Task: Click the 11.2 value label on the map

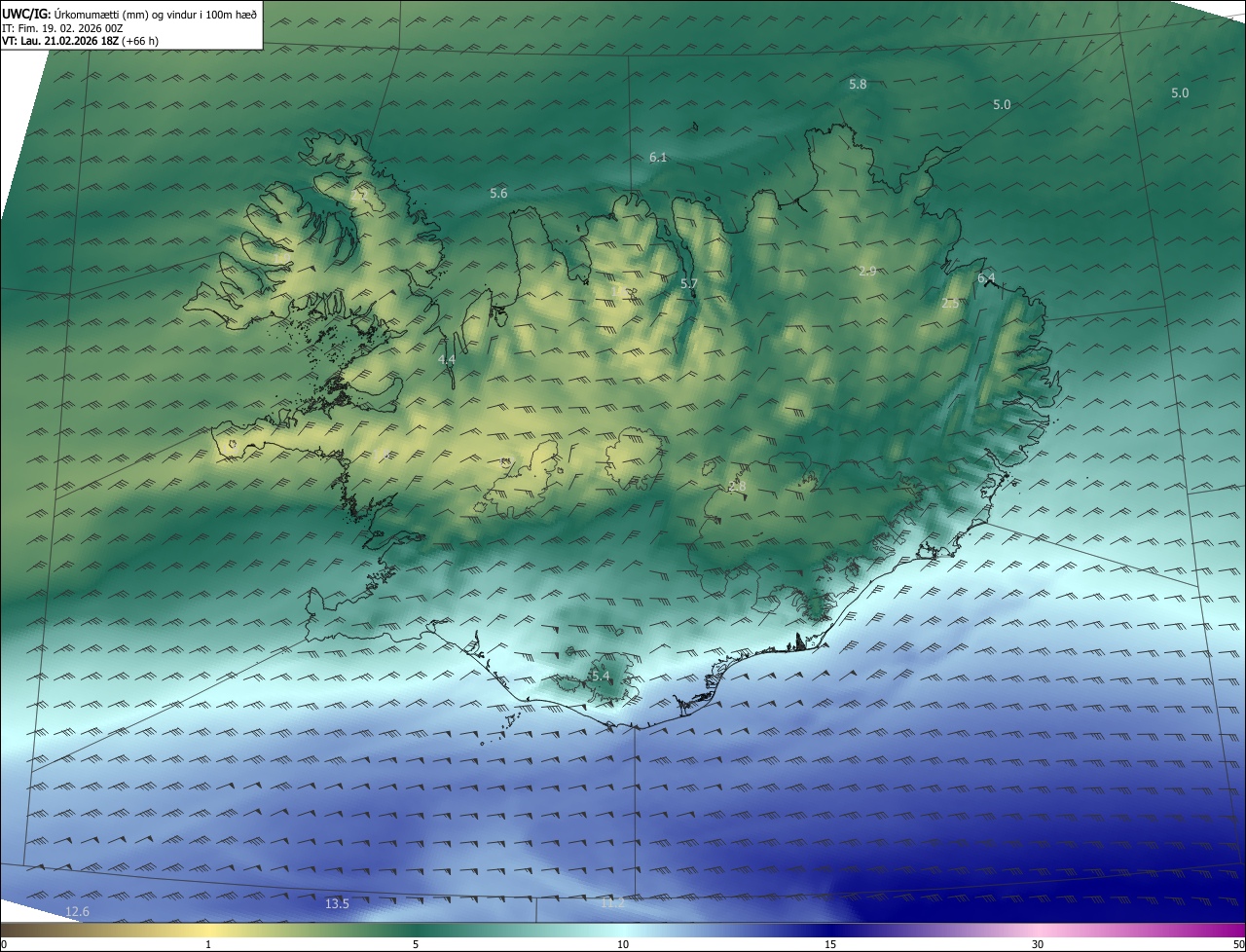Action: [612, 904]
